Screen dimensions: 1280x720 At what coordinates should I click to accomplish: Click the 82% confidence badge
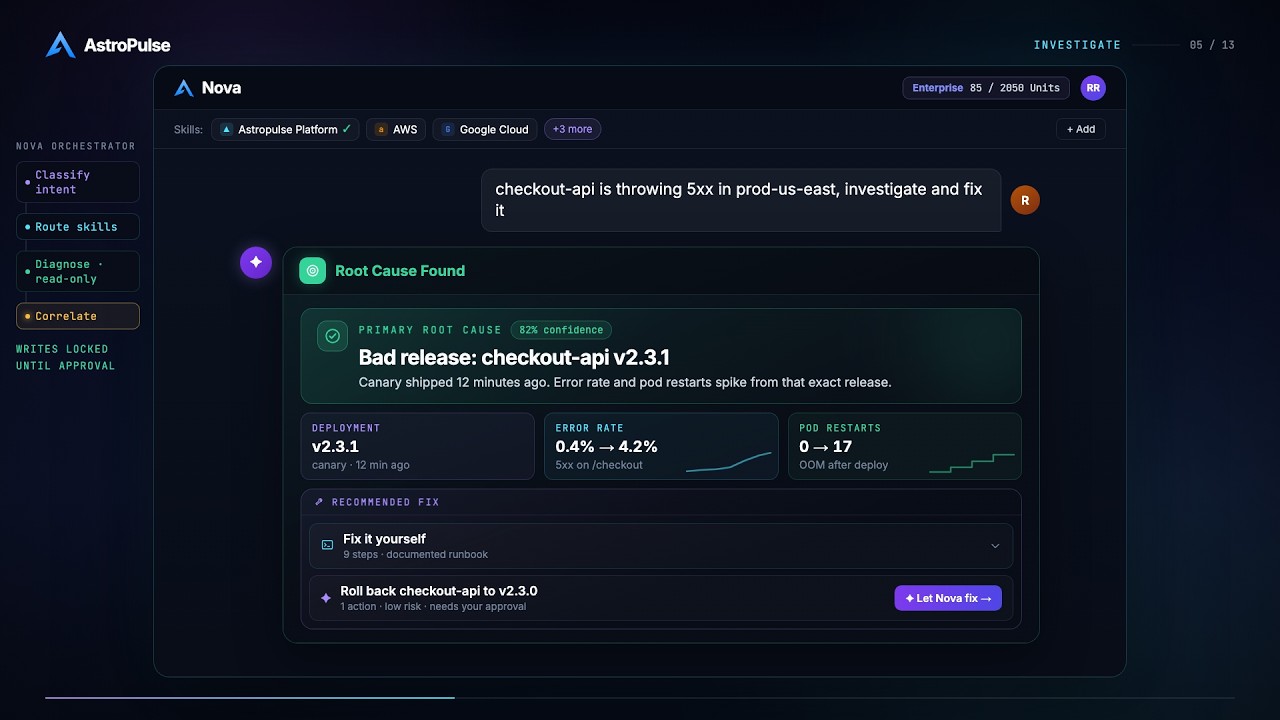point(561,330)
